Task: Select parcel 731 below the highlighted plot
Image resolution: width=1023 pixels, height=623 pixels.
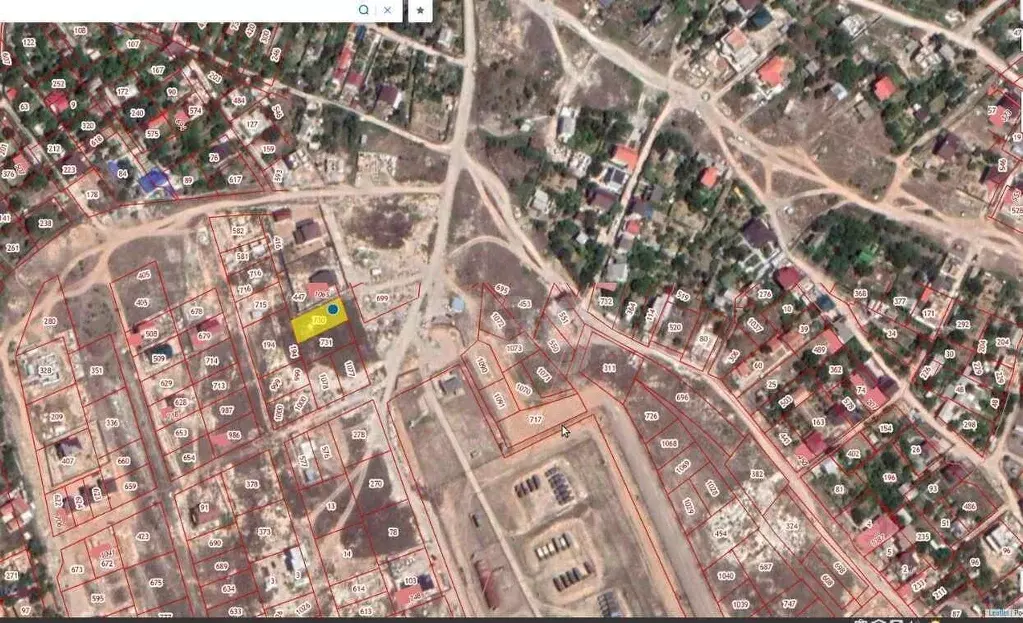Action: point(326,343)
